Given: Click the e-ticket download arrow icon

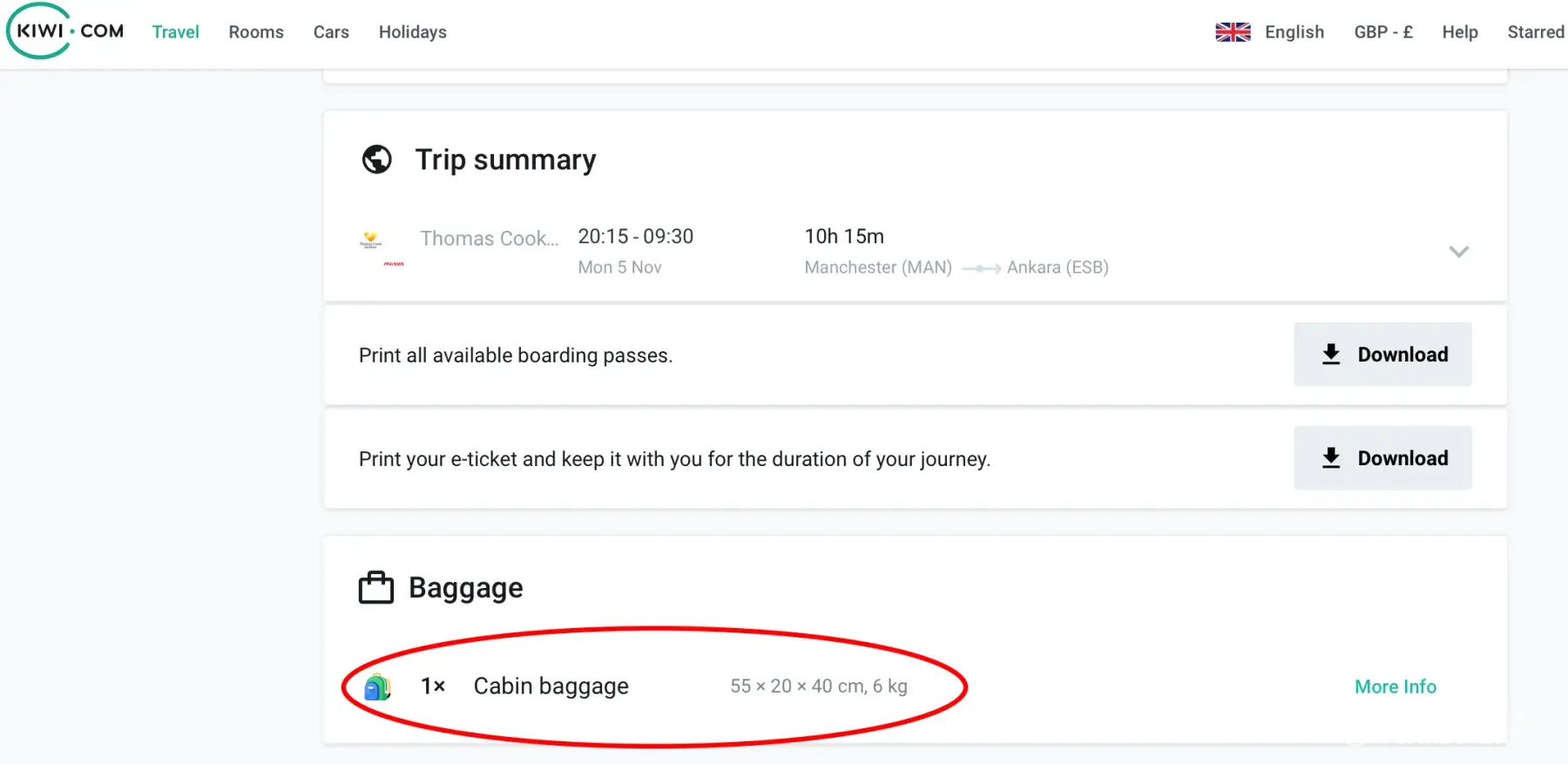Looking at the screenshot, I should coord(1331,457).
